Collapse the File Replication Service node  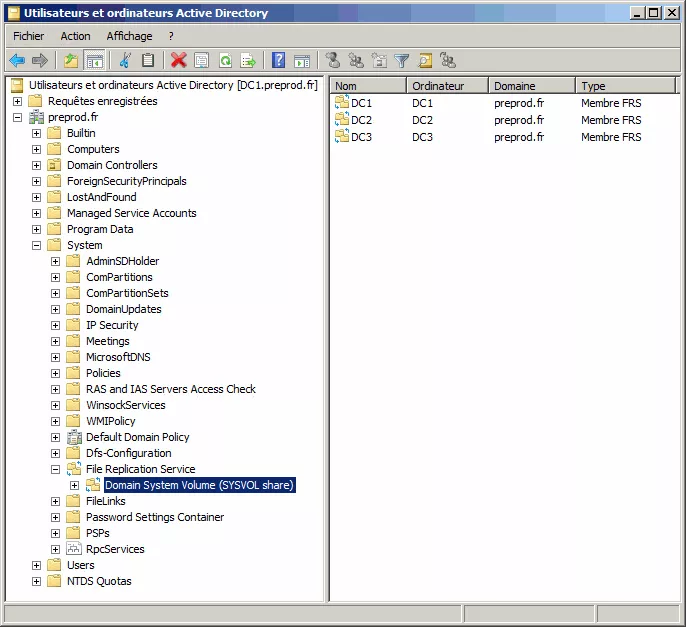tap(55, 469)
